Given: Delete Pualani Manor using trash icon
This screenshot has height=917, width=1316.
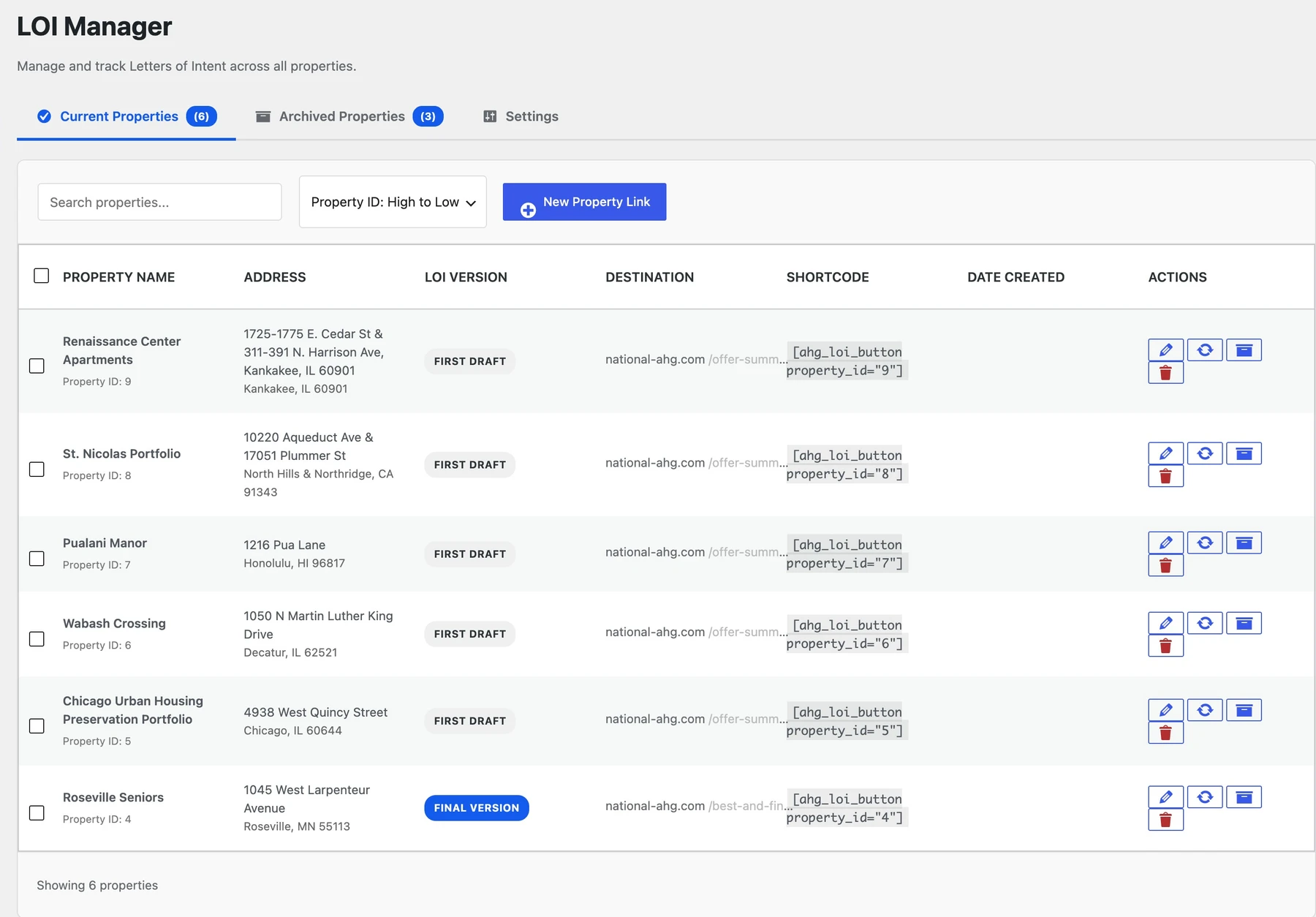Looking at the screenshot, I should pos(1165,565).
